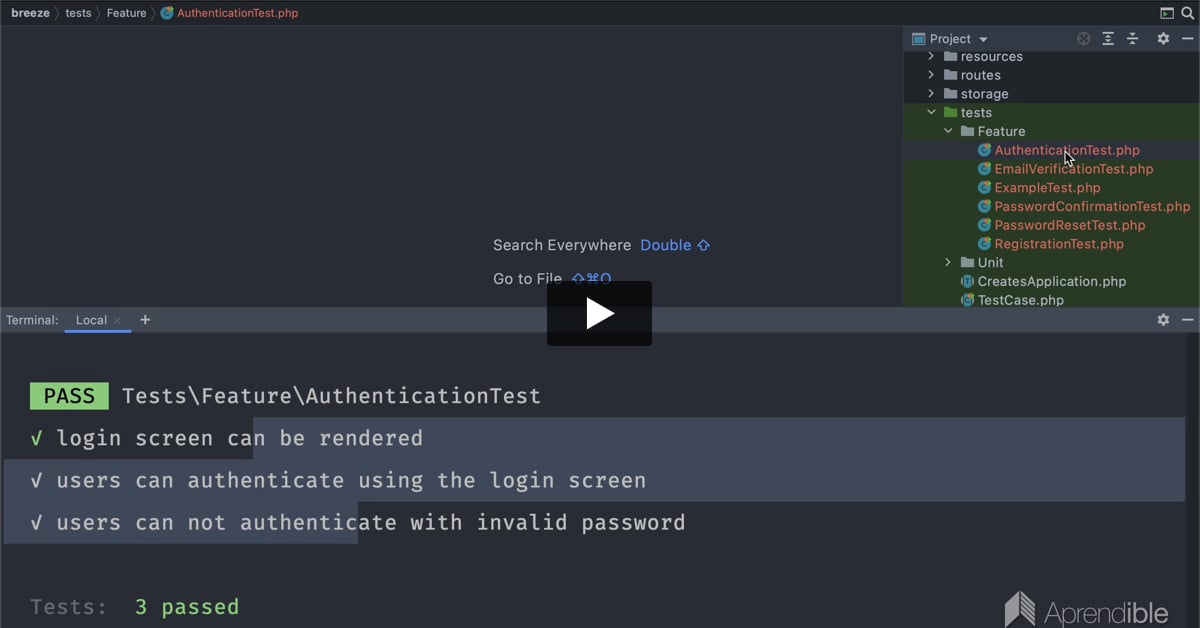Click the breeze breadcrumb
Screen dimensions: 1200x628
[x=30, y=13]
